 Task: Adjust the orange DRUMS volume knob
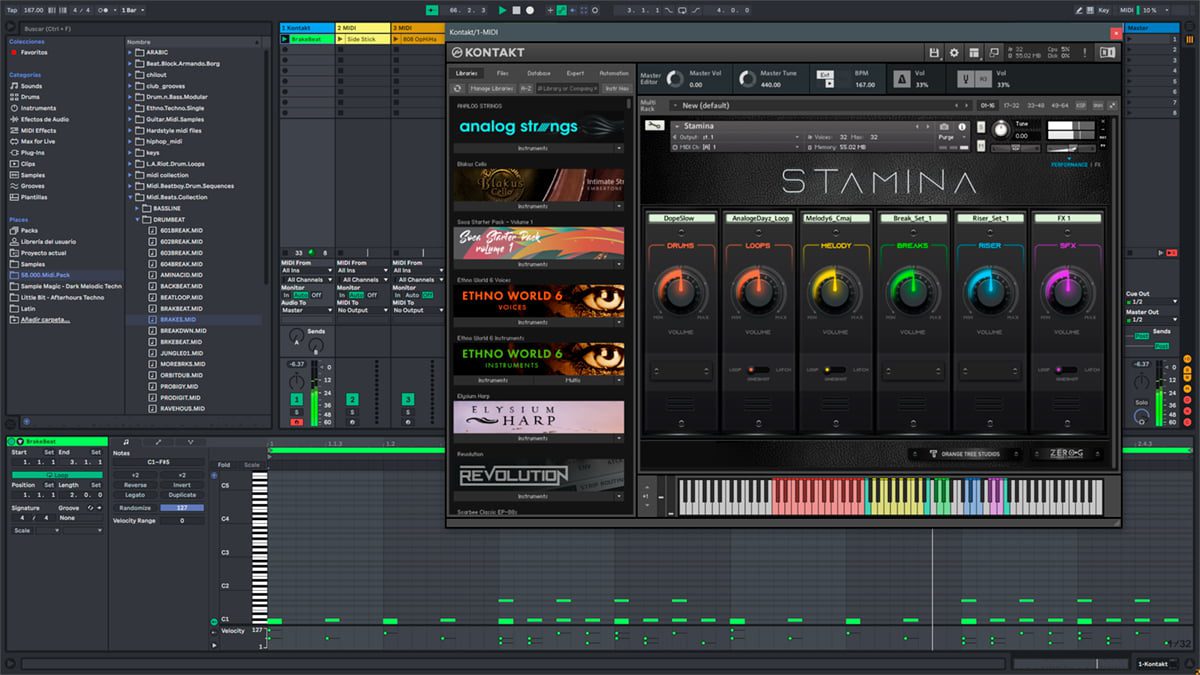click(680, 293)
